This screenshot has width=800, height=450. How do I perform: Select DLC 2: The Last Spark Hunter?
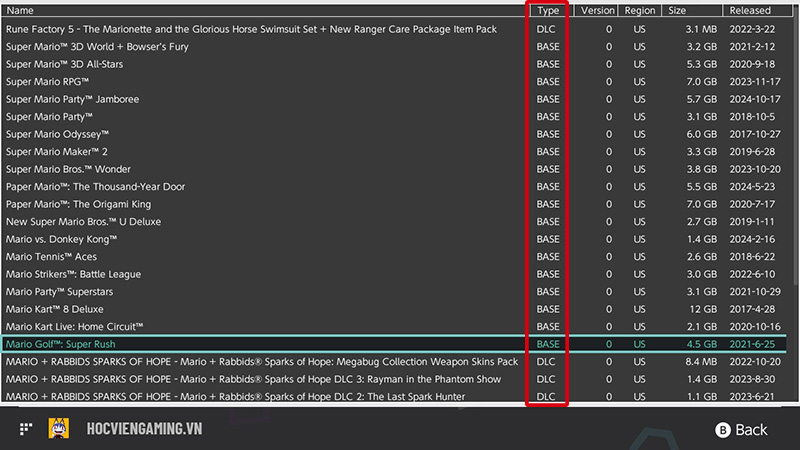[394, 396]
